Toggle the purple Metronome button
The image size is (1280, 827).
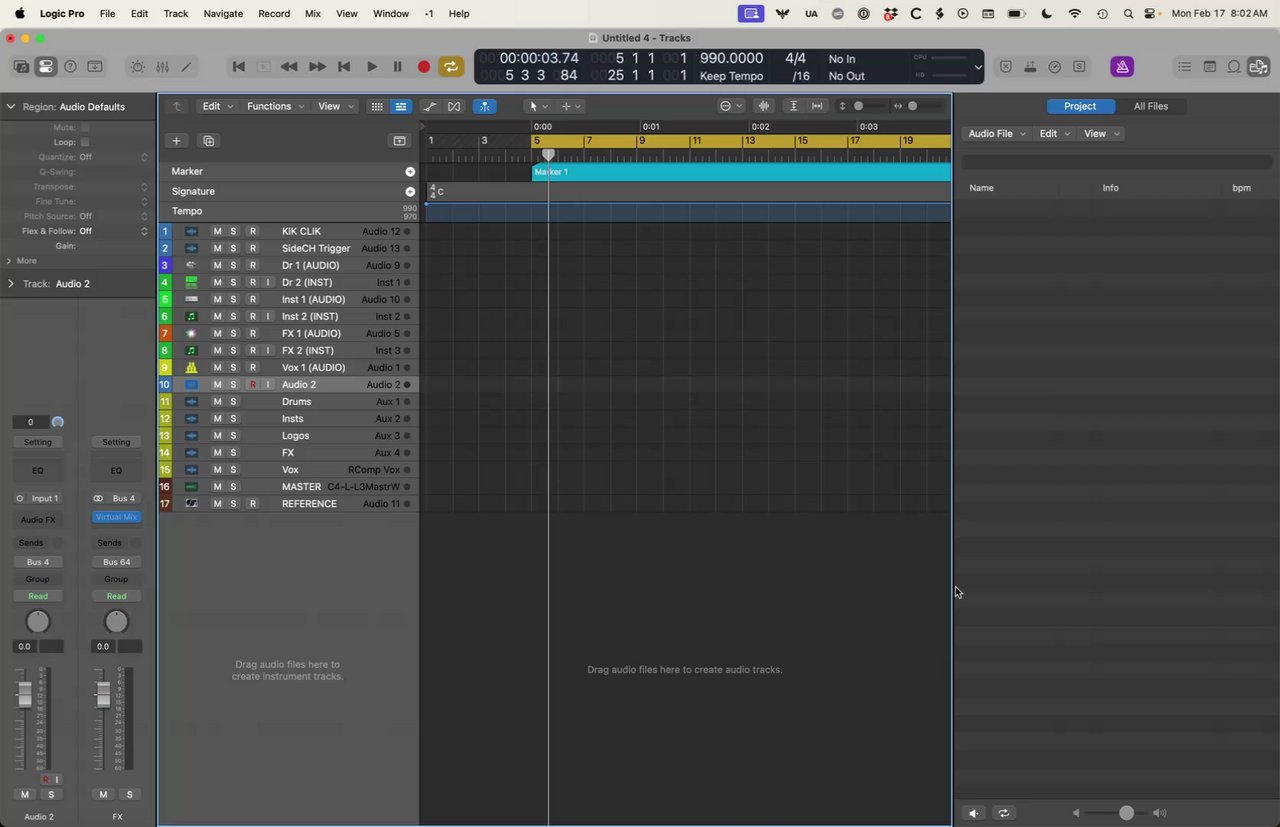(1122, 67)
